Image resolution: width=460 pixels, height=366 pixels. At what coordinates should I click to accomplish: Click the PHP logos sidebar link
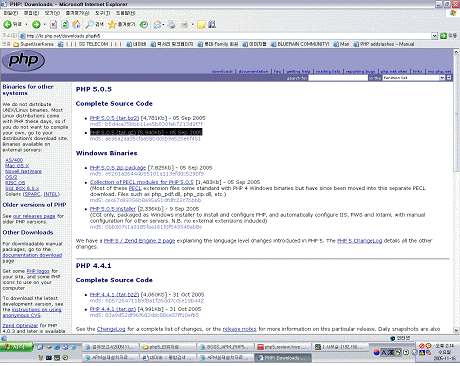(38, 271)
